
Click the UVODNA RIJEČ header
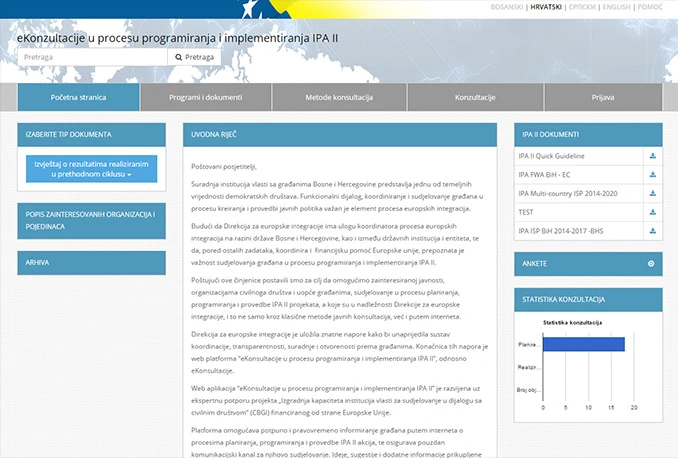pyautogui.click(x=340, y=135)
